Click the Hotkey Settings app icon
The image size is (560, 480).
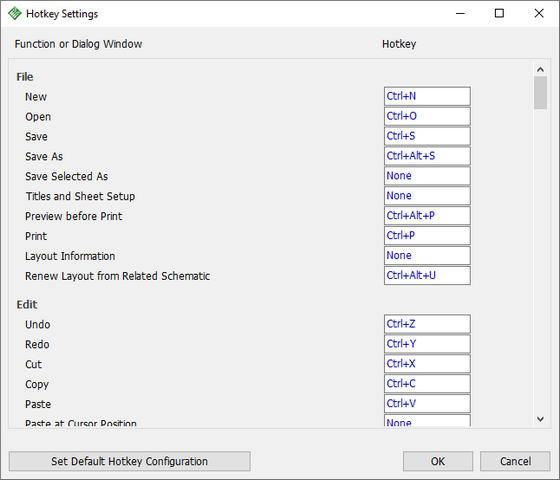(15, 14)
